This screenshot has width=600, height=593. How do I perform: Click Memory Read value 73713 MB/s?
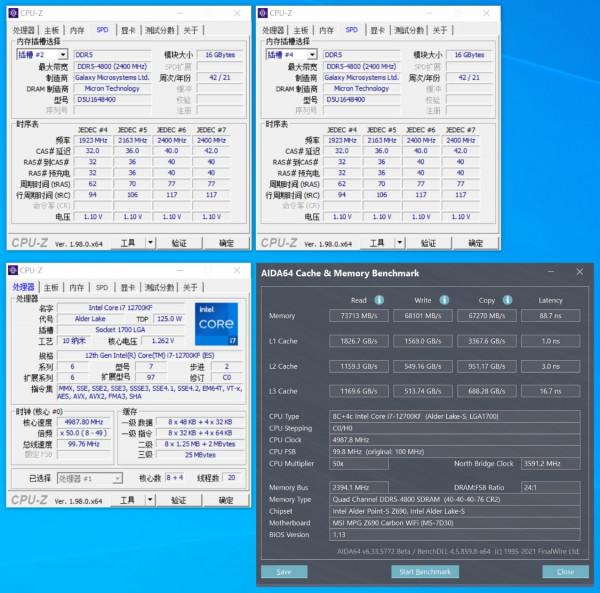[x=359, y=316]
